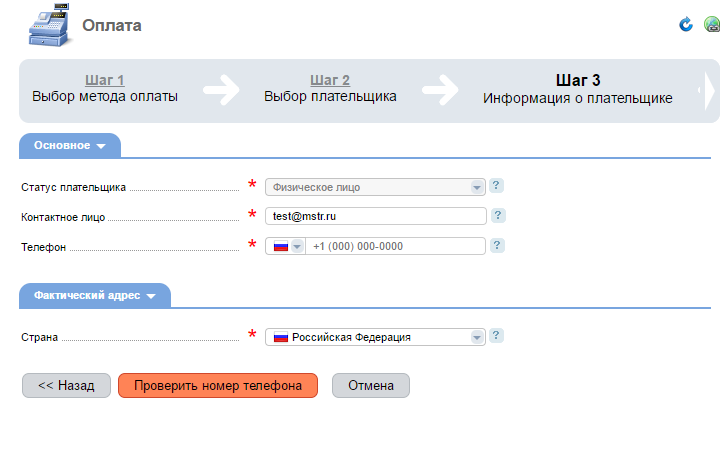
Task: Click the cash register payment icon
Action: click(50, 26)
